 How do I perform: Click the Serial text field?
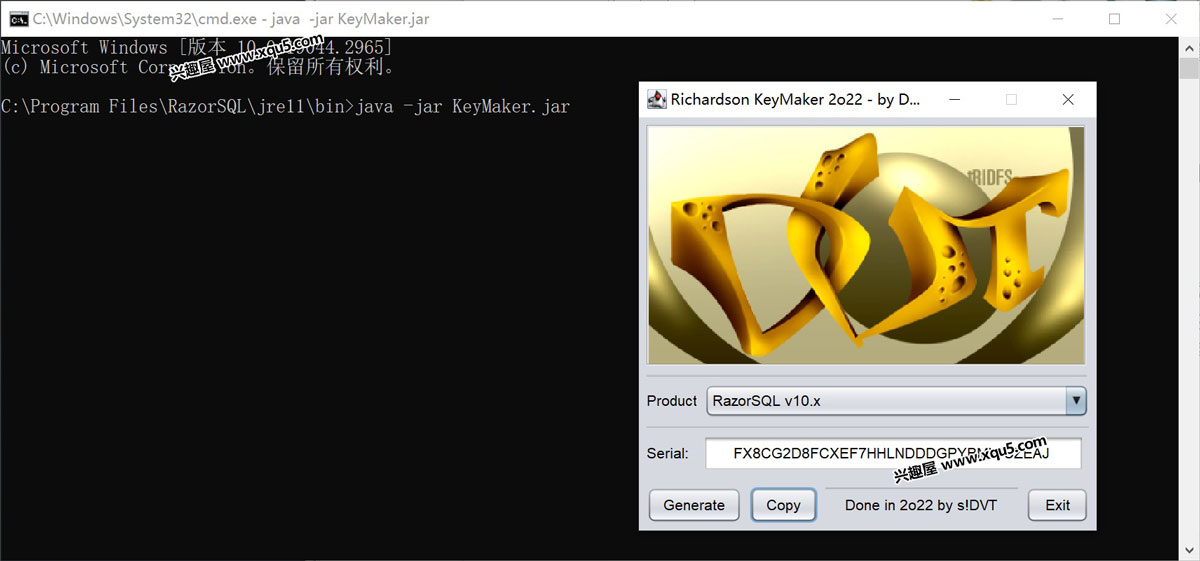893,453
